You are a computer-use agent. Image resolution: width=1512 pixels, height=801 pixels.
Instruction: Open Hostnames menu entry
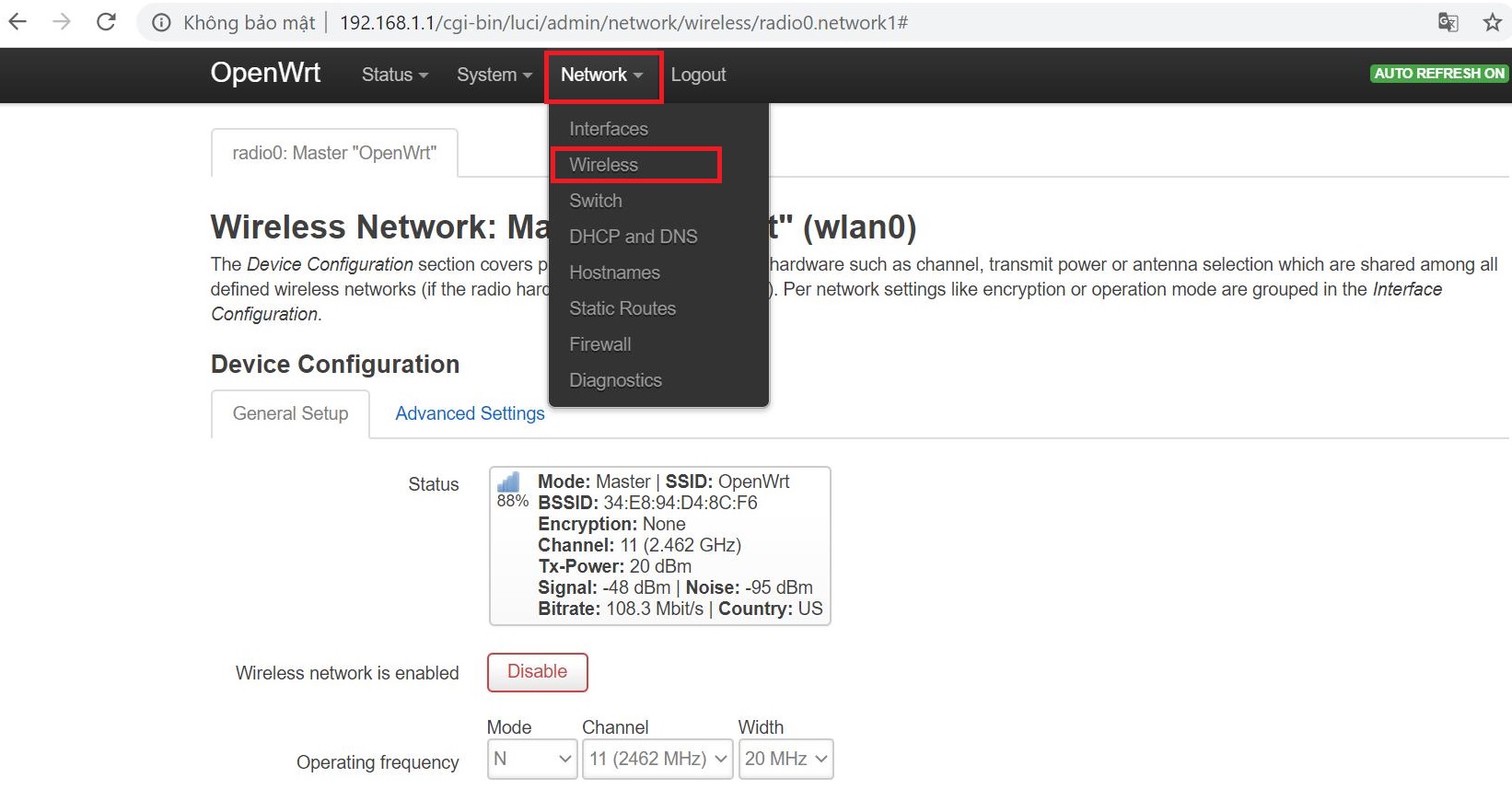[x=614, y=273]
